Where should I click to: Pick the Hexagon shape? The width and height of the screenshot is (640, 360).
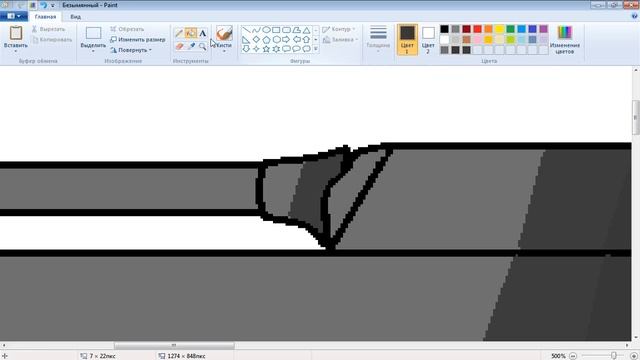pos(276,40)
